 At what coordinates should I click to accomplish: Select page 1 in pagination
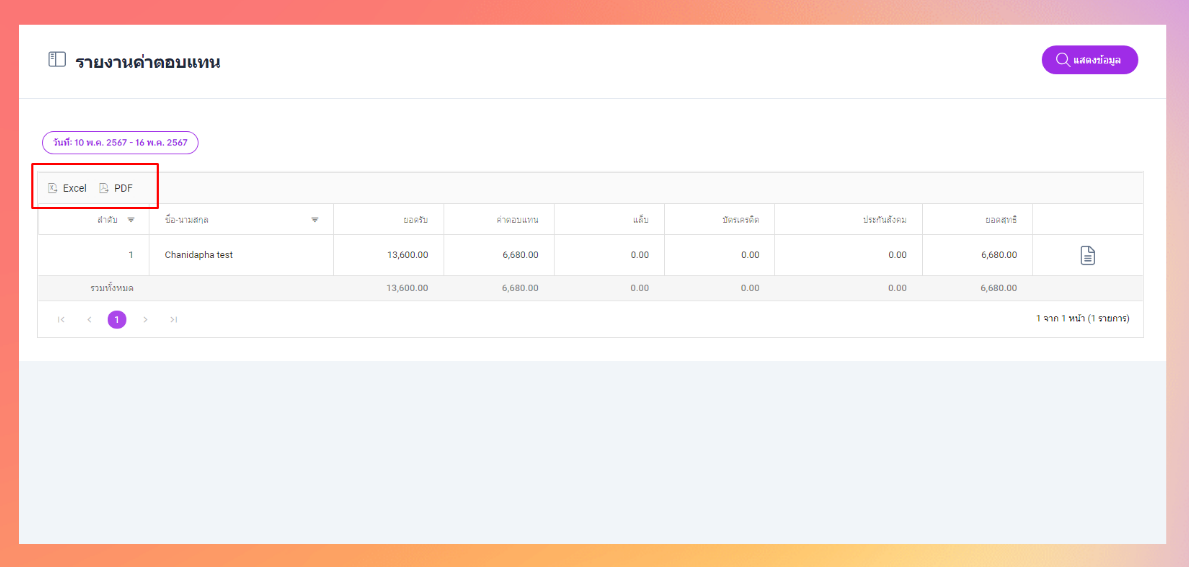[117, 320]
